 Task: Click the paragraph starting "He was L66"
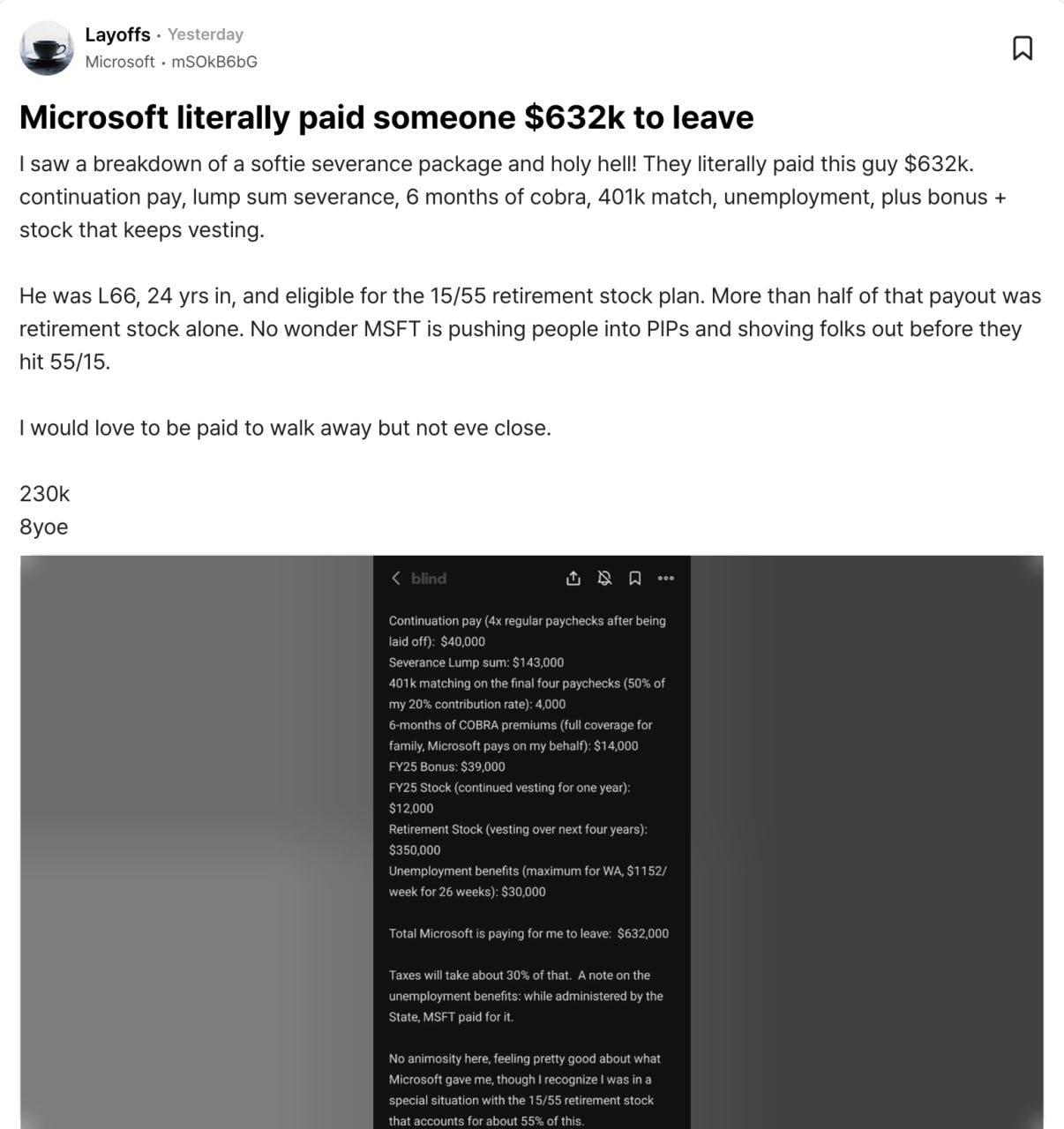tap(529, 328)
